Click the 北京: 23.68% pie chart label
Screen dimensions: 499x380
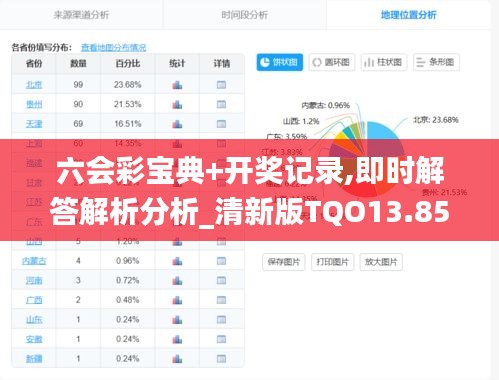(x=436, y=120)
